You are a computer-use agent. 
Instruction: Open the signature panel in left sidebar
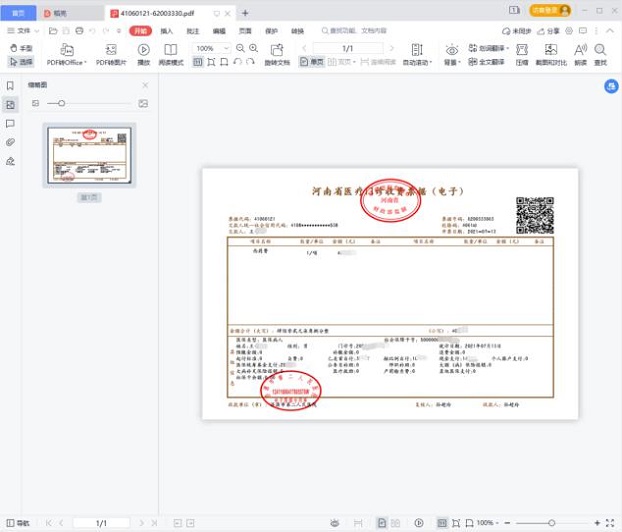(10, 161)
